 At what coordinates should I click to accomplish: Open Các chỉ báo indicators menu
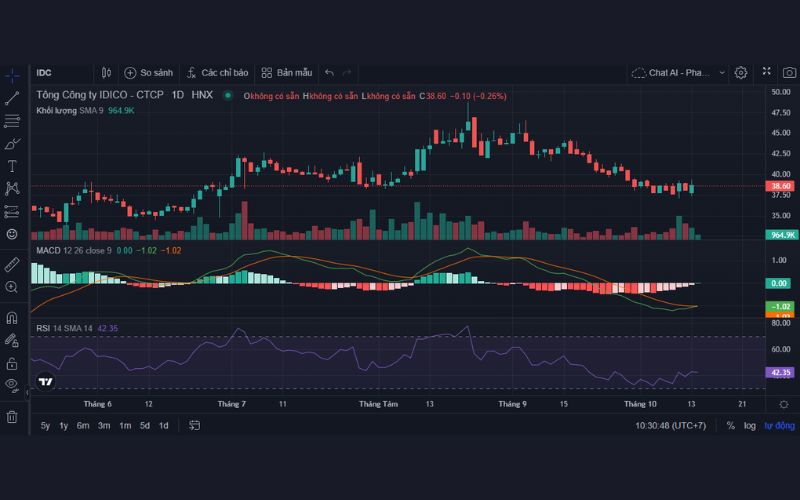click(216, 72)
